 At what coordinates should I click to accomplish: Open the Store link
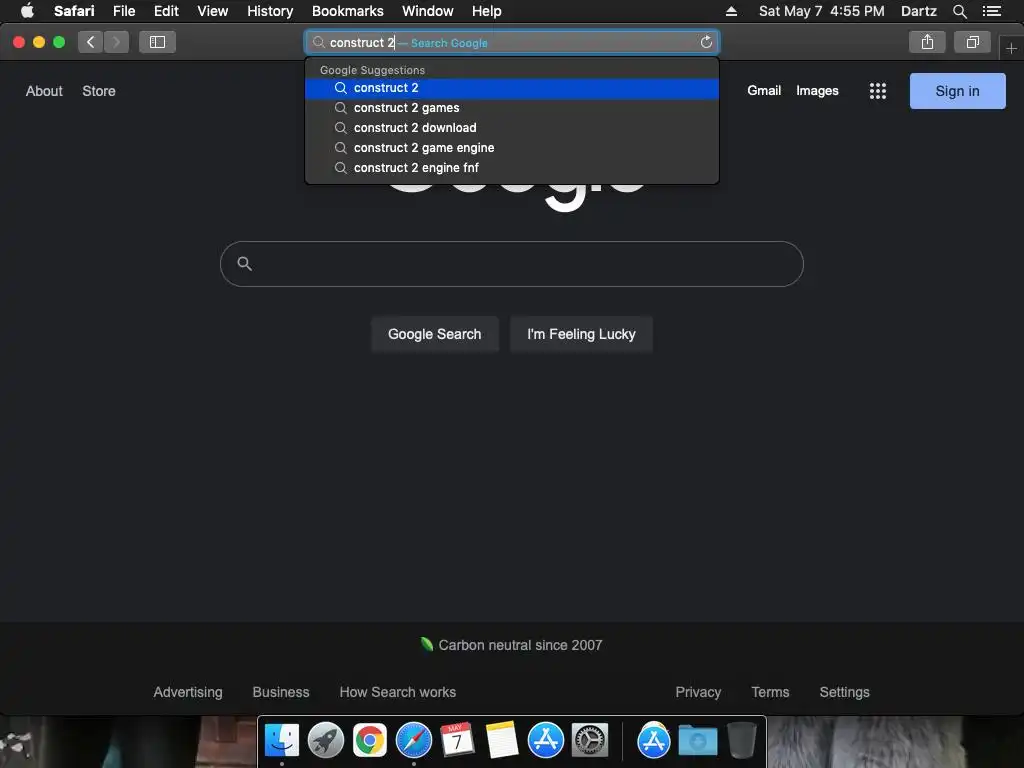pos(99,91)
